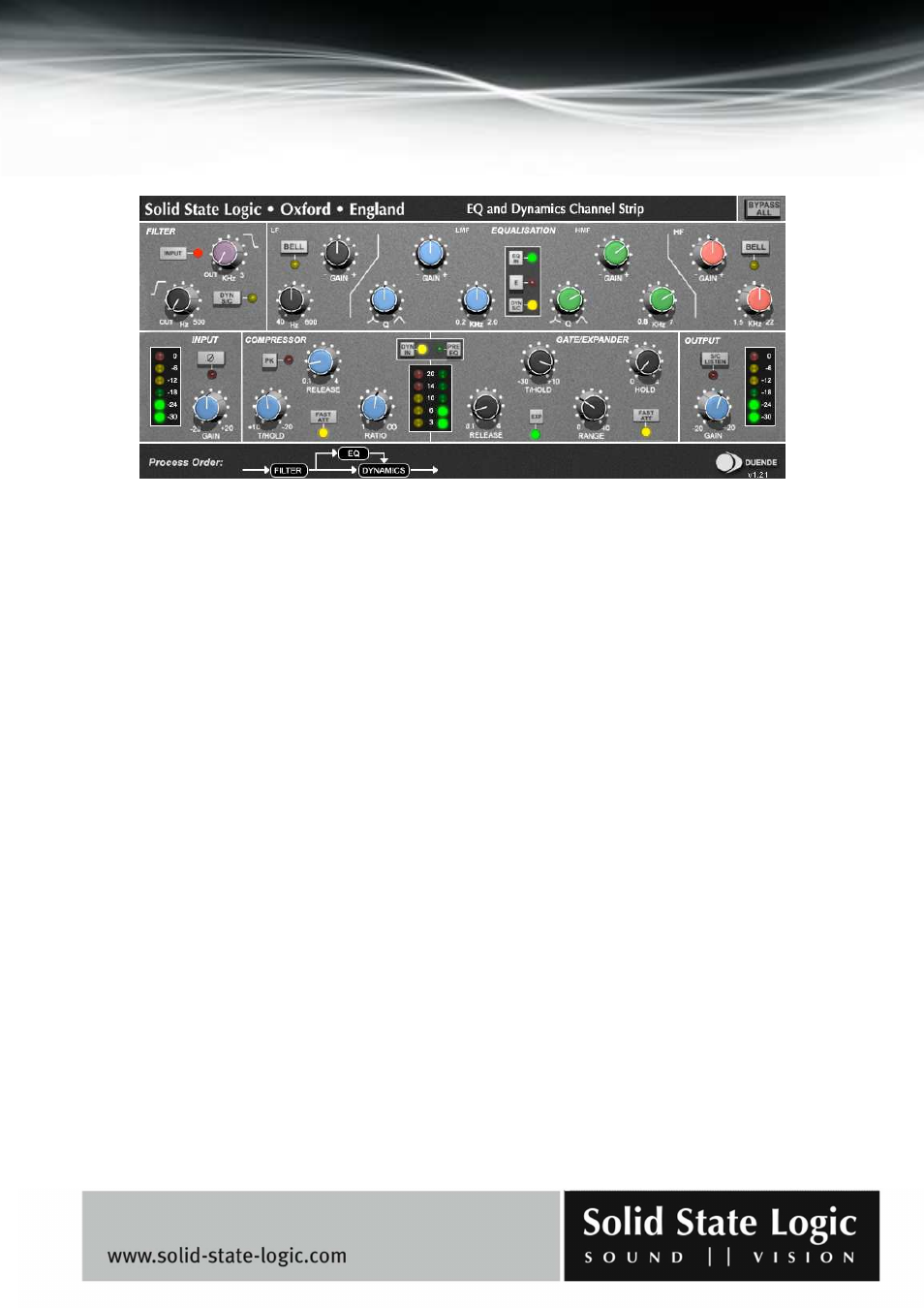Click the HMF frequency KHz knob

tap(662, 299)
